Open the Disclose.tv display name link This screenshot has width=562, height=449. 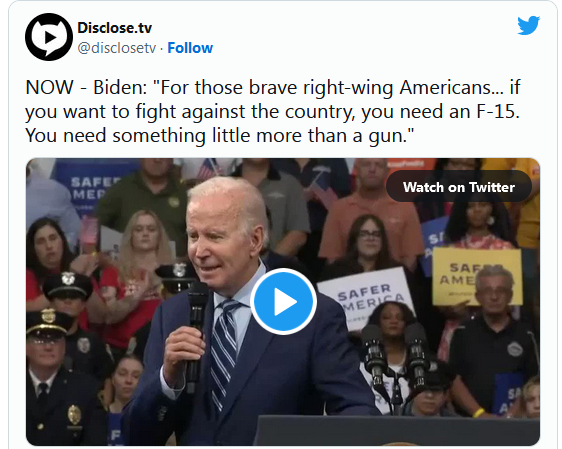[115, 28]
